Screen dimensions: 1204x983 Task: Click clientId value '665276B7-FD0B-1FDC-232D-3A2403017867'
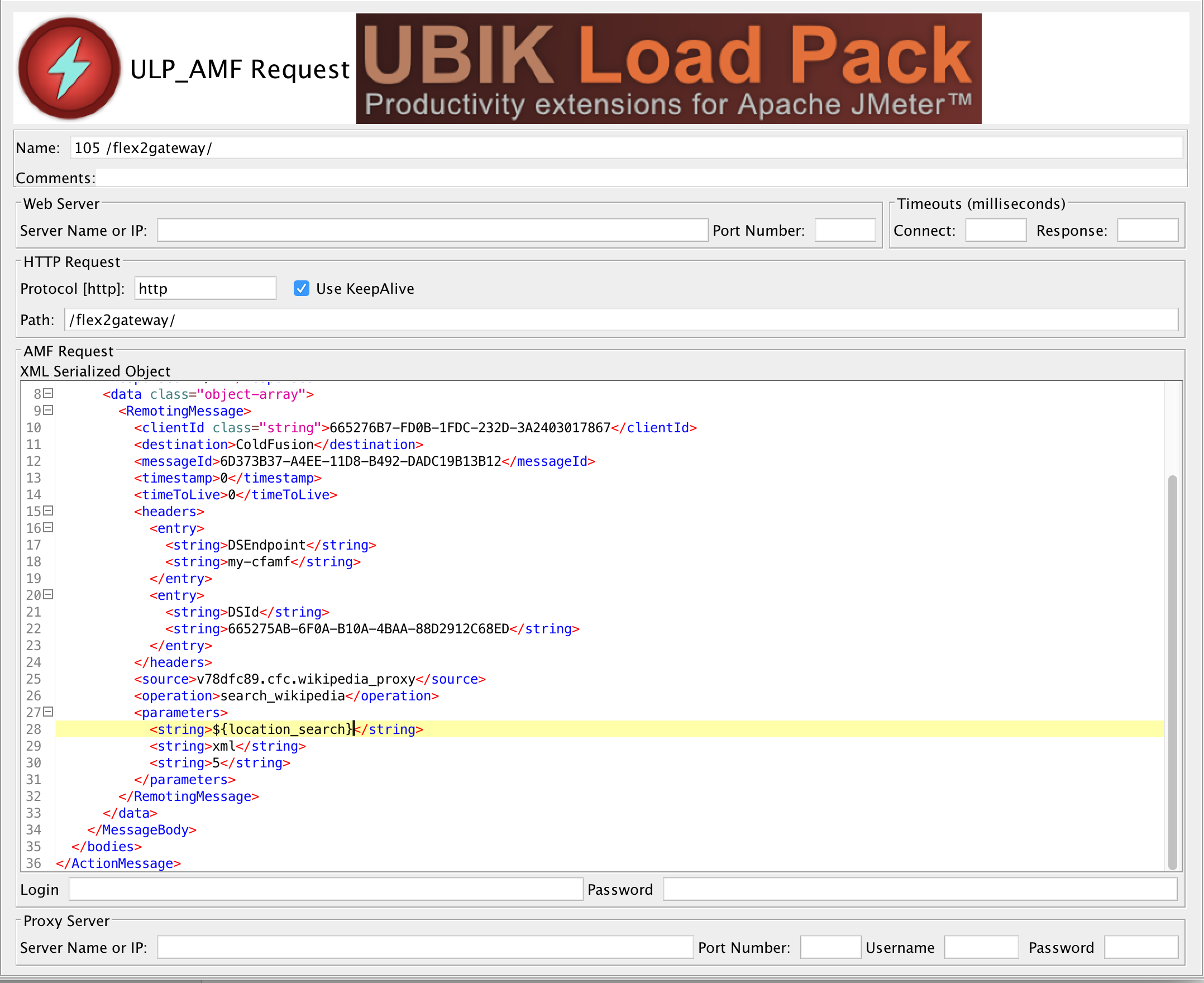click(x=470, y=427)
